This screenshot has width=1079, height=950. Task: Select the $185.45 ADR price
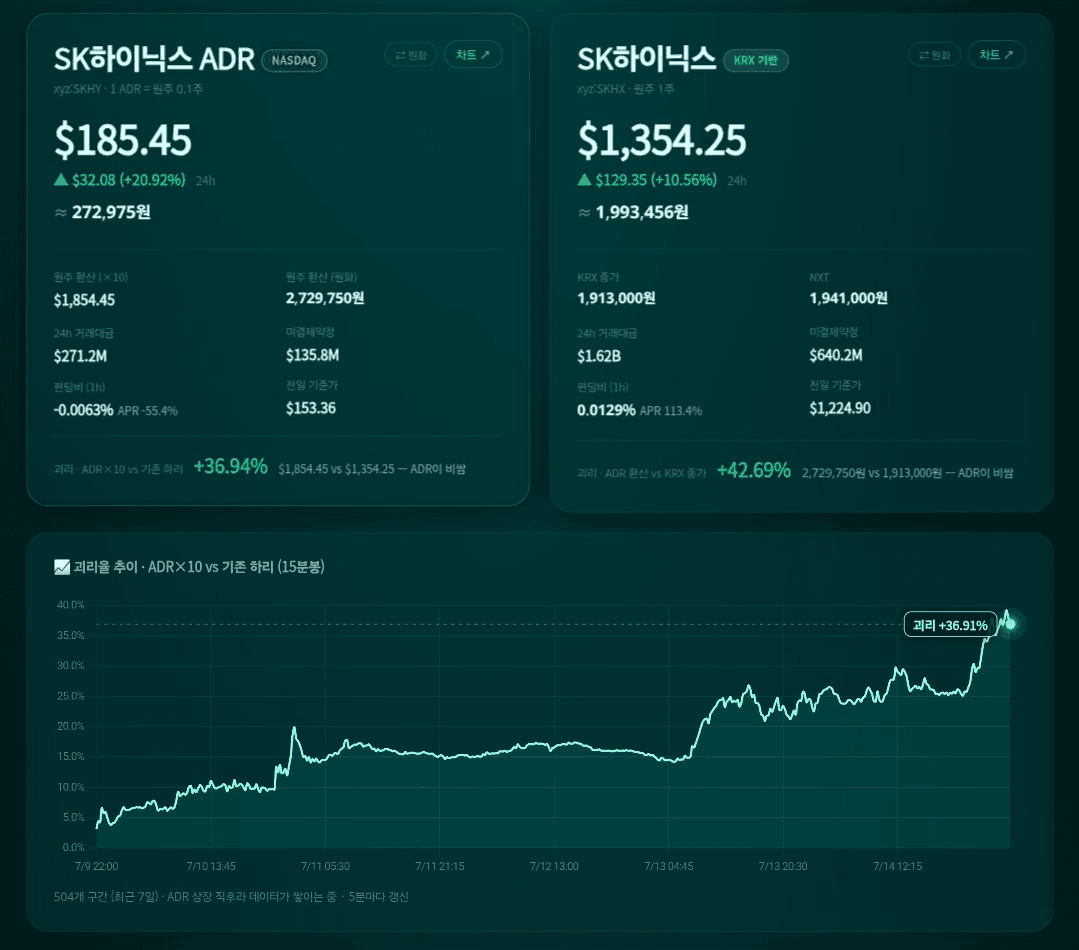tap(123, 140)
